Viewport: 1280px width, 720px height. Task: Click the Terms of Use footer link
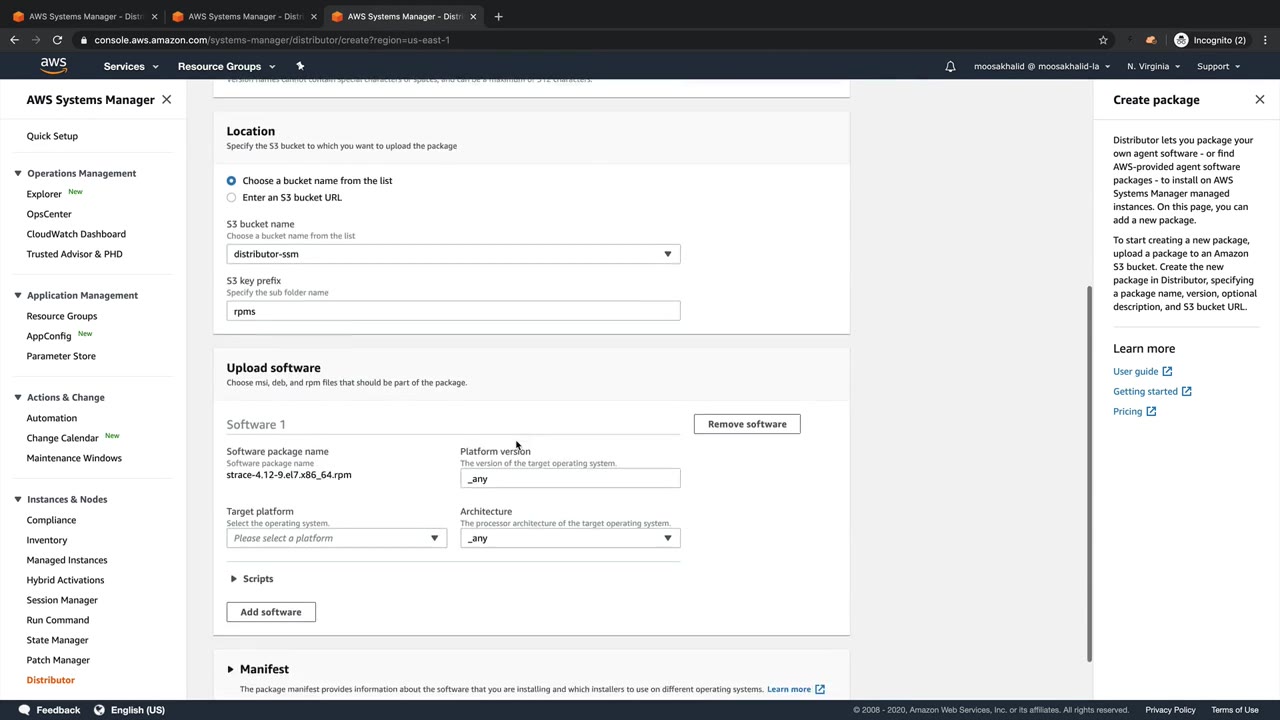1235,710
